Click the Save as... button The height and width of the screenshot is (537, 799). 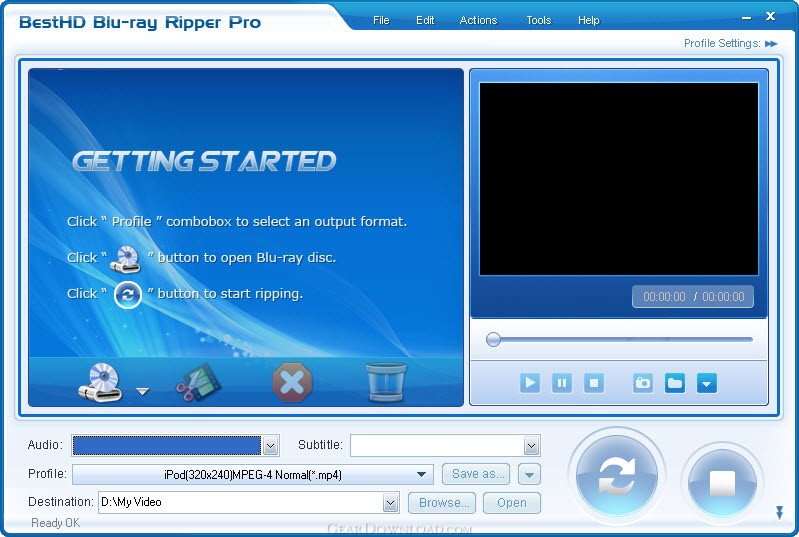click(x=476, y=474)
